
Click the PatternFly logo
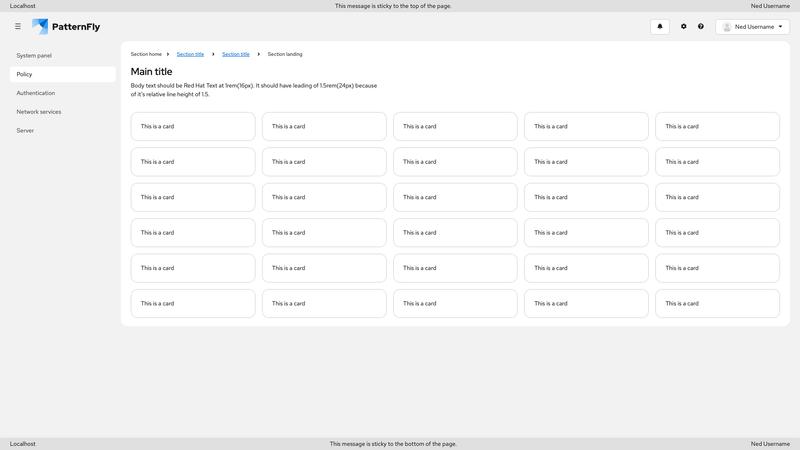tap(66, 27)
